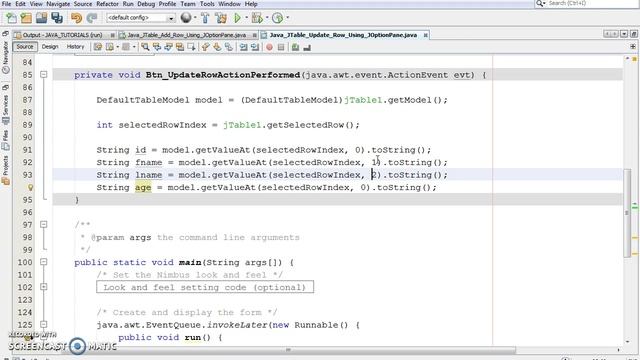Open the Navigate menu

(x=58, y=4)
